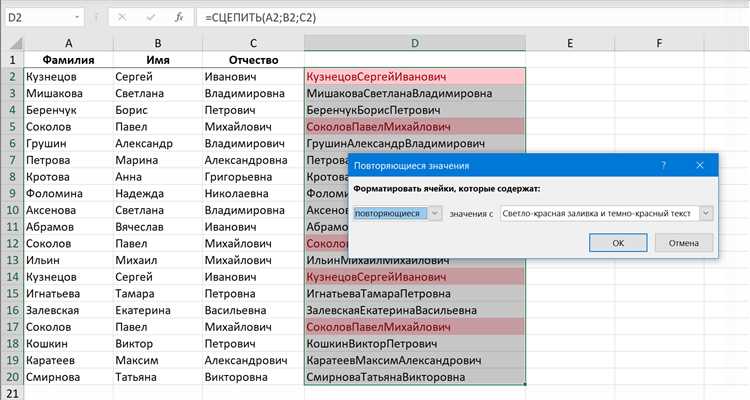Click СоколовПавелМихайлович in row 5
The width and height of the screenshot is (750, 400).
415,127
